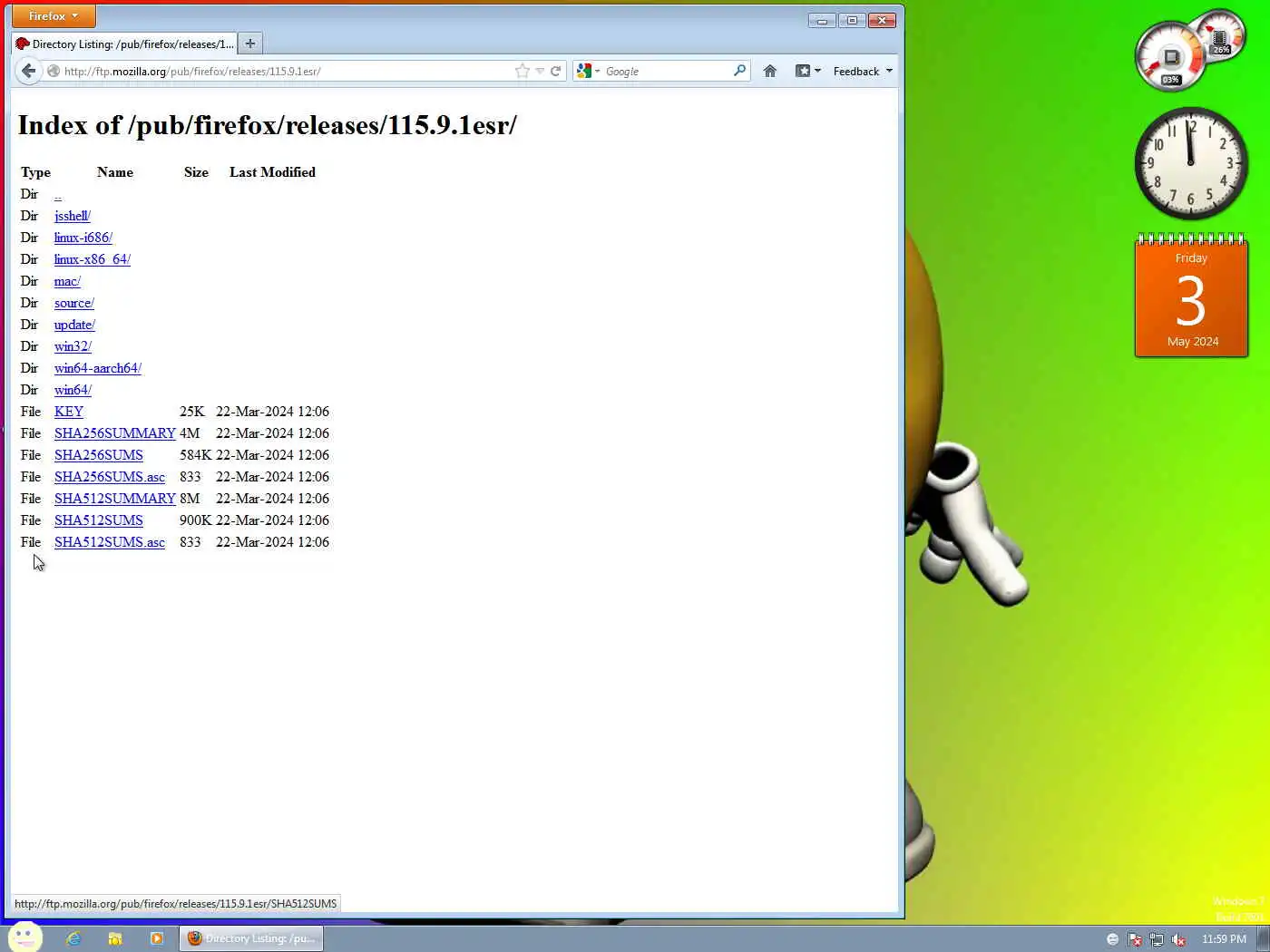Click the muted volume tray icon

[x=1178, y=939]
